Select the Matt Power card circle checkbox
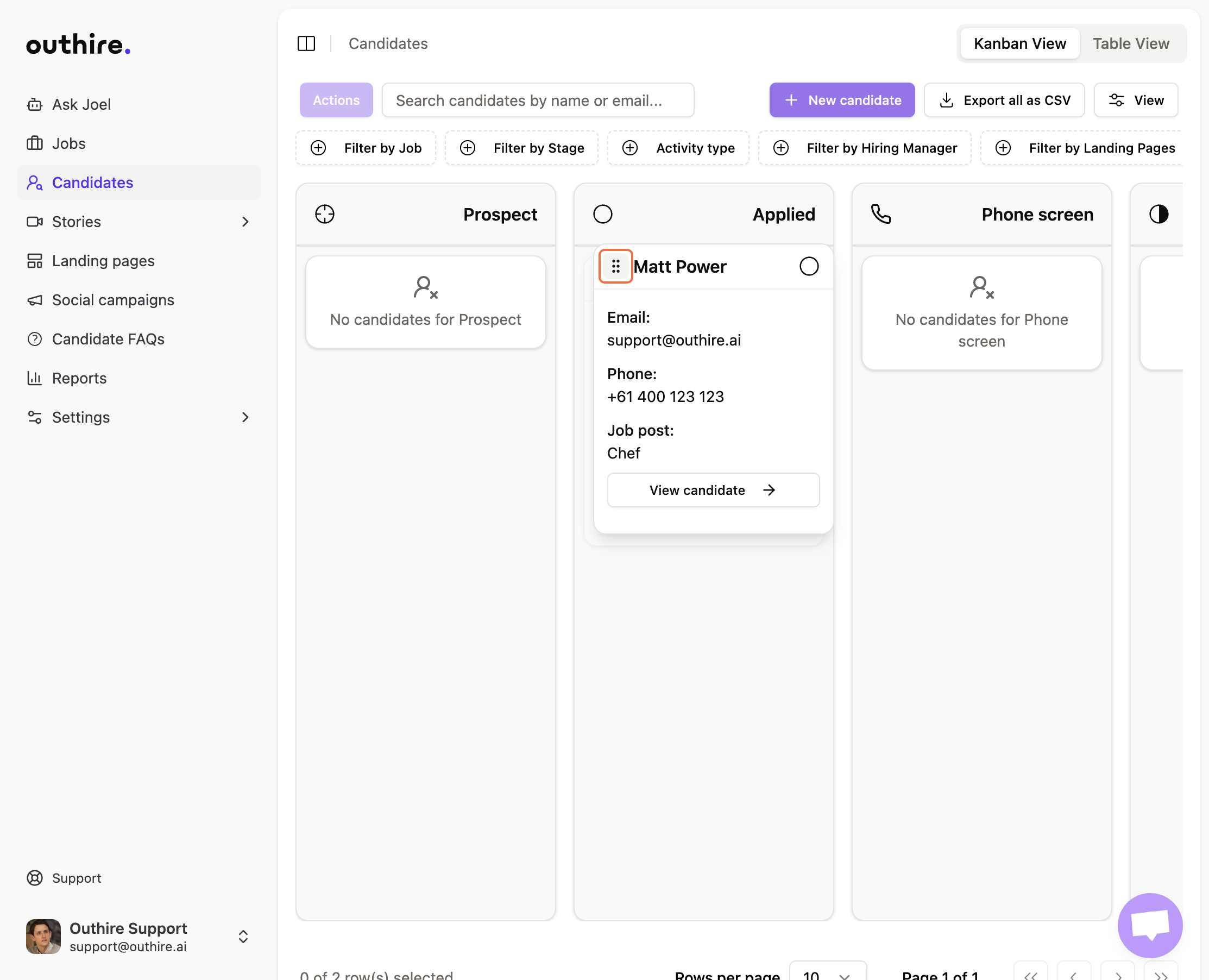1209x980 pixels. click(808, 266)
